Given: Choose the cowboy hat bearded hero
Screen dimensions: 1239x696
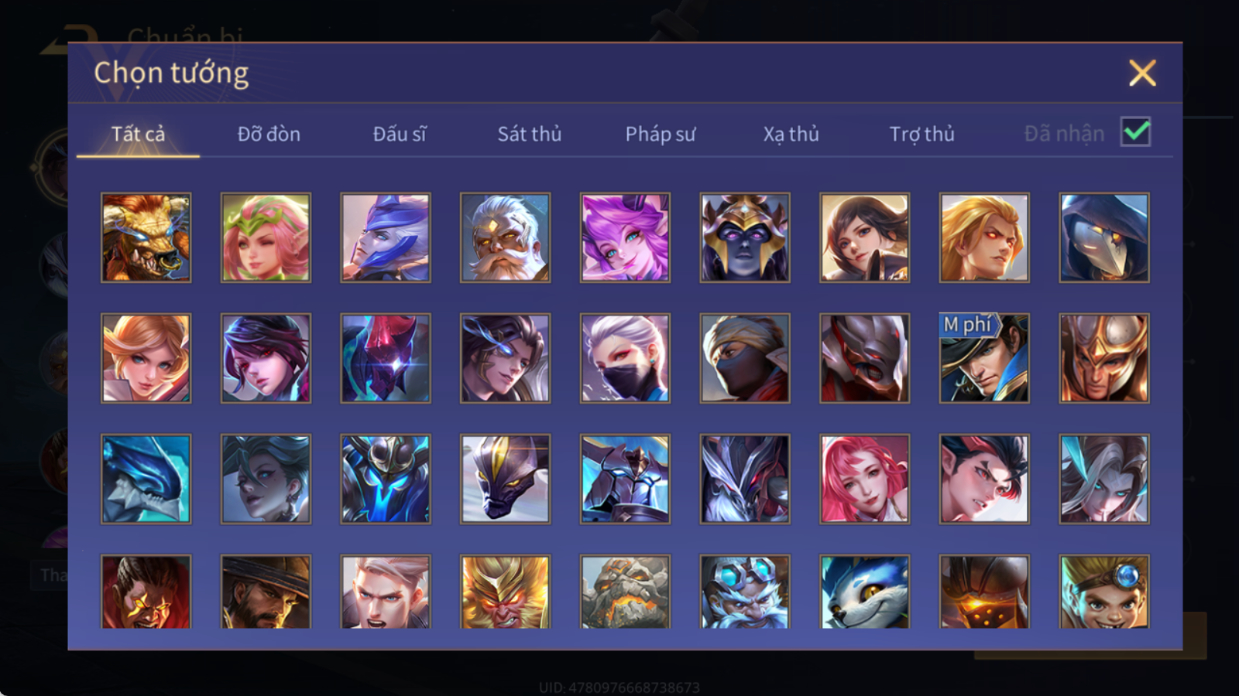Looking at the screenshot, I should [x=266, y=592].
